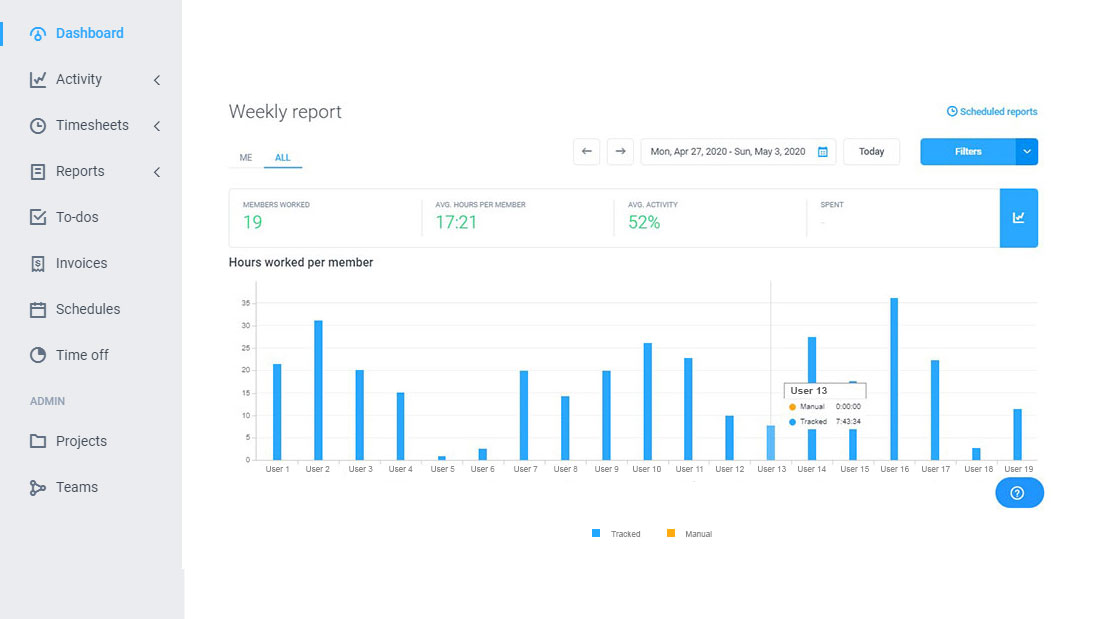
Task: Click the User 17 bar in chart
Action: click(935, 410)
